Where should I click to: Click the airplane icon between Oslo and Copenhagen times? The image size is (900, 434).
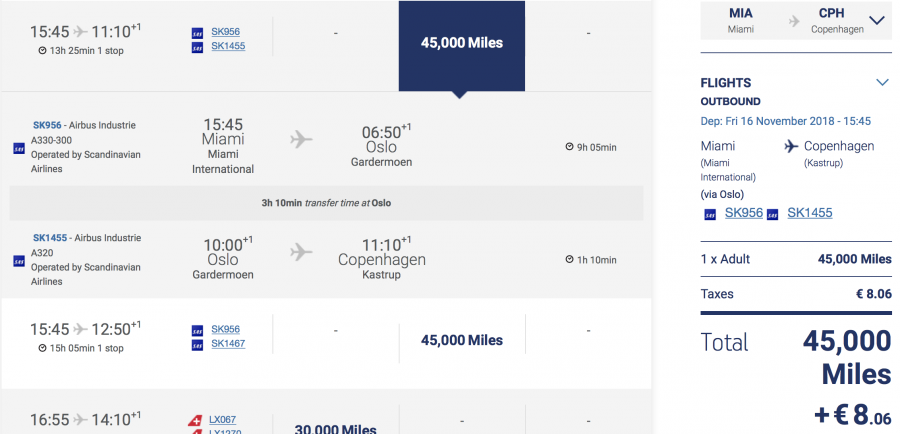tap(301, 251)
